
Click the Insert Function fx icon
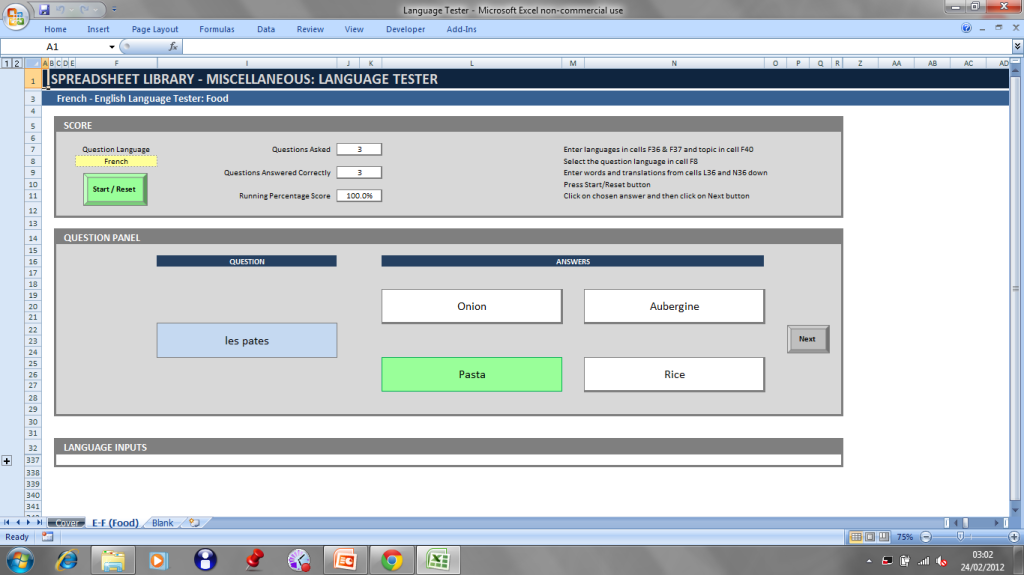pyautogui.click(x=173, y=47)
